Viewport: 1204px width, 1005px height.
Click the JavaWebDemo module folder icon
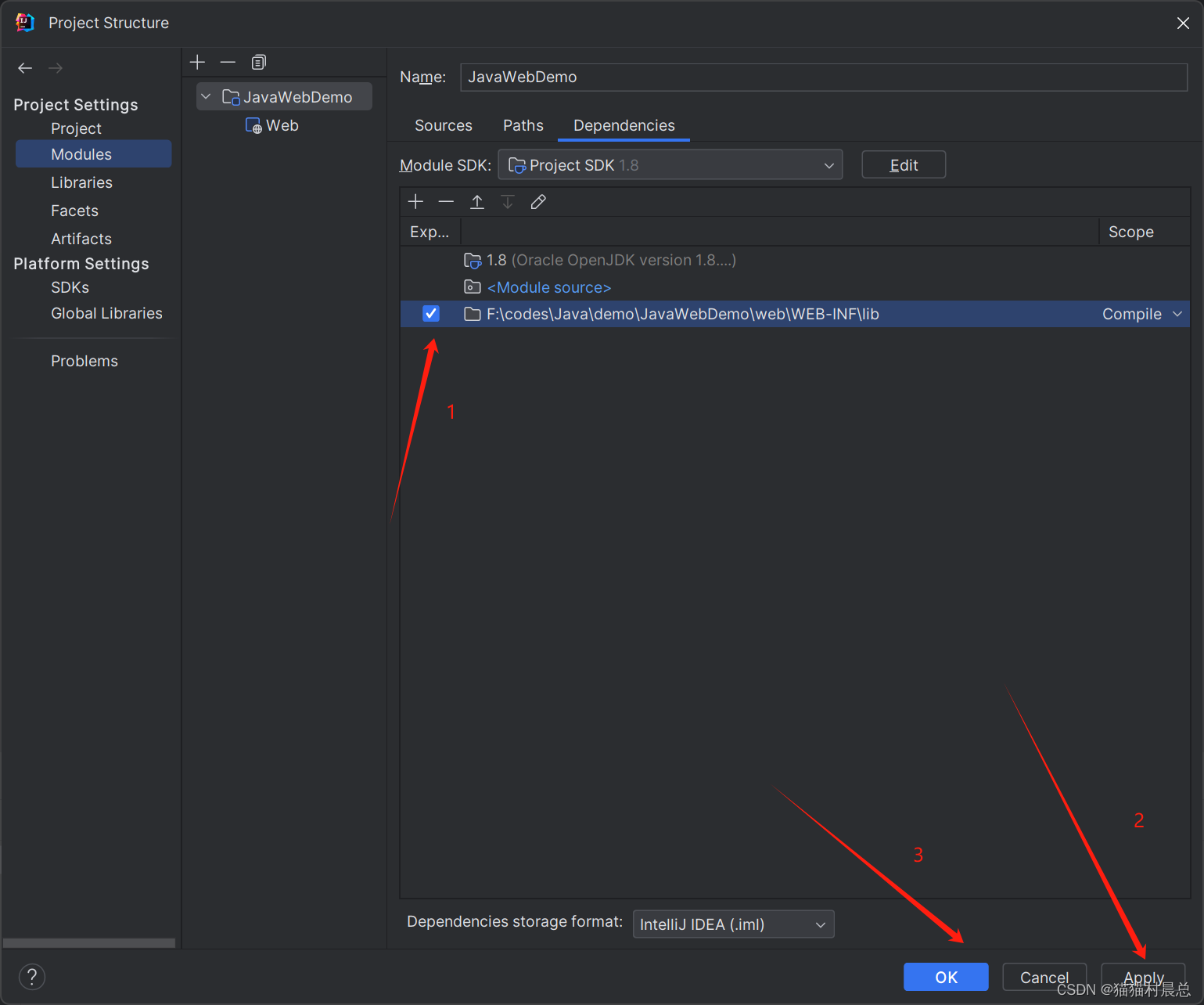[231, 97]
